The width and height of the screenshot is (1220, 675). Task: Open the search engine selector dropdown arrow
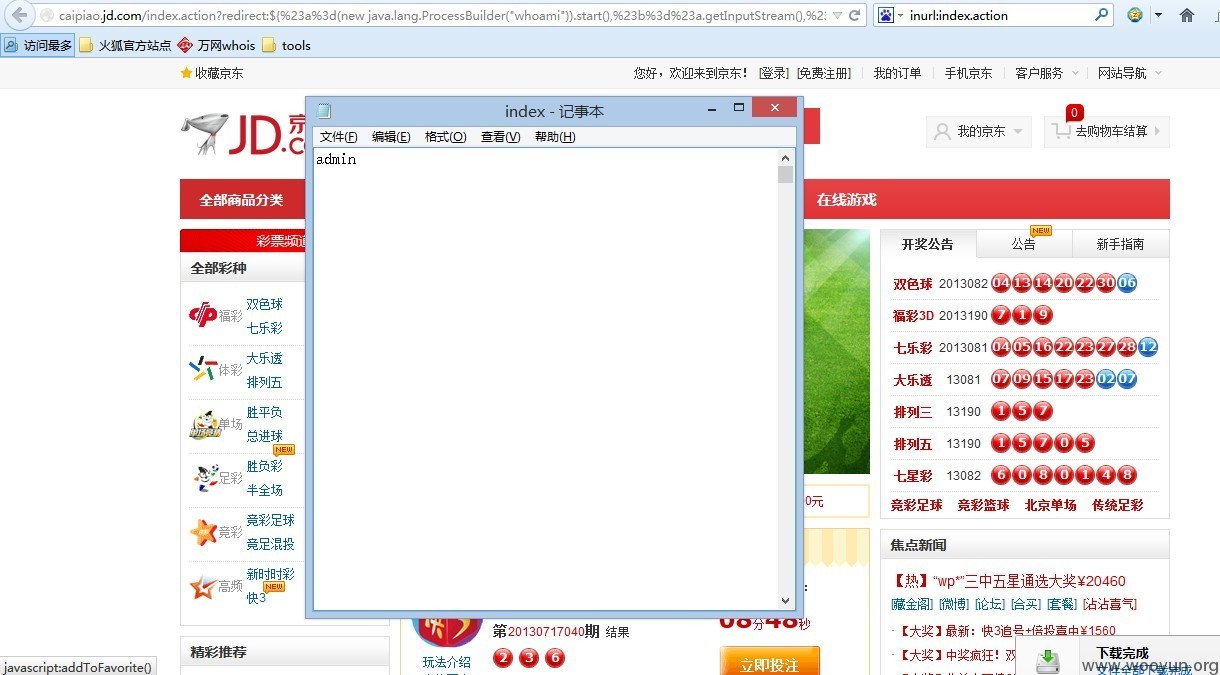coord(900,16)
